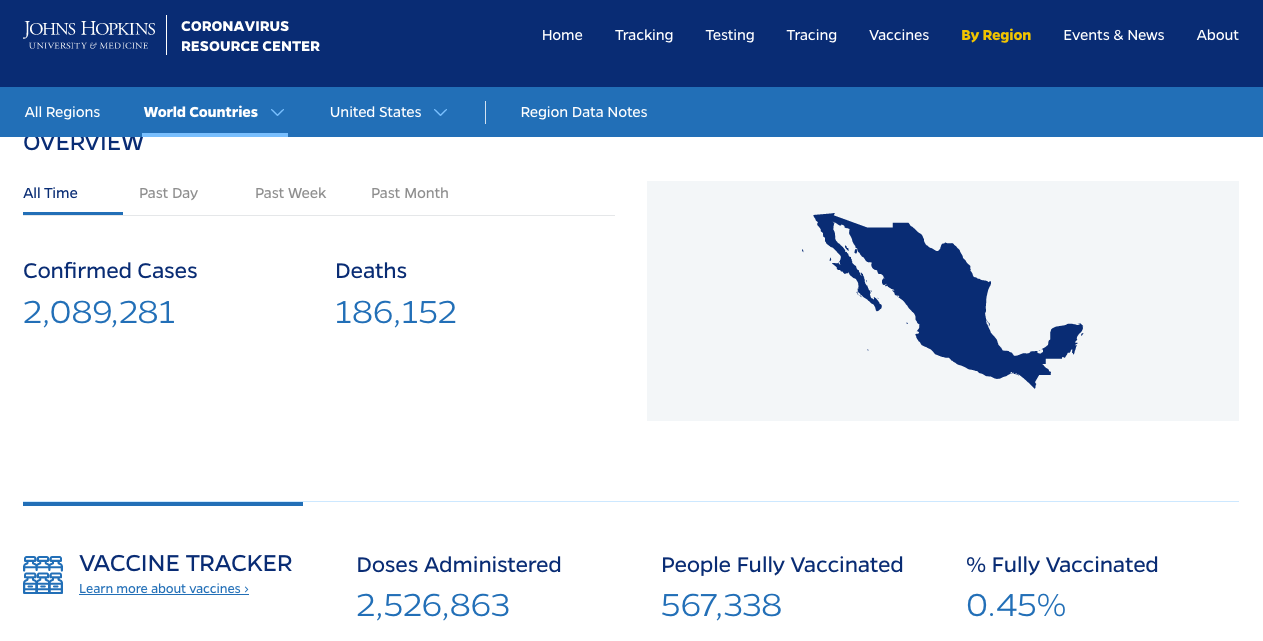Click the People Fully Vaccinated label

[782, 565]
